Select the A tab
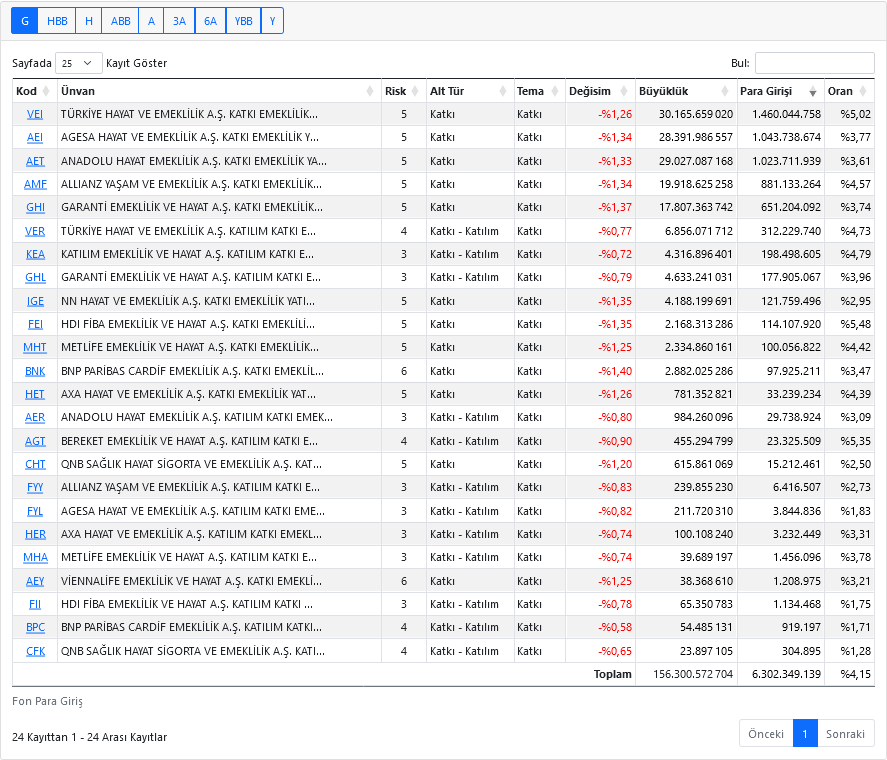 click(151, 21)
